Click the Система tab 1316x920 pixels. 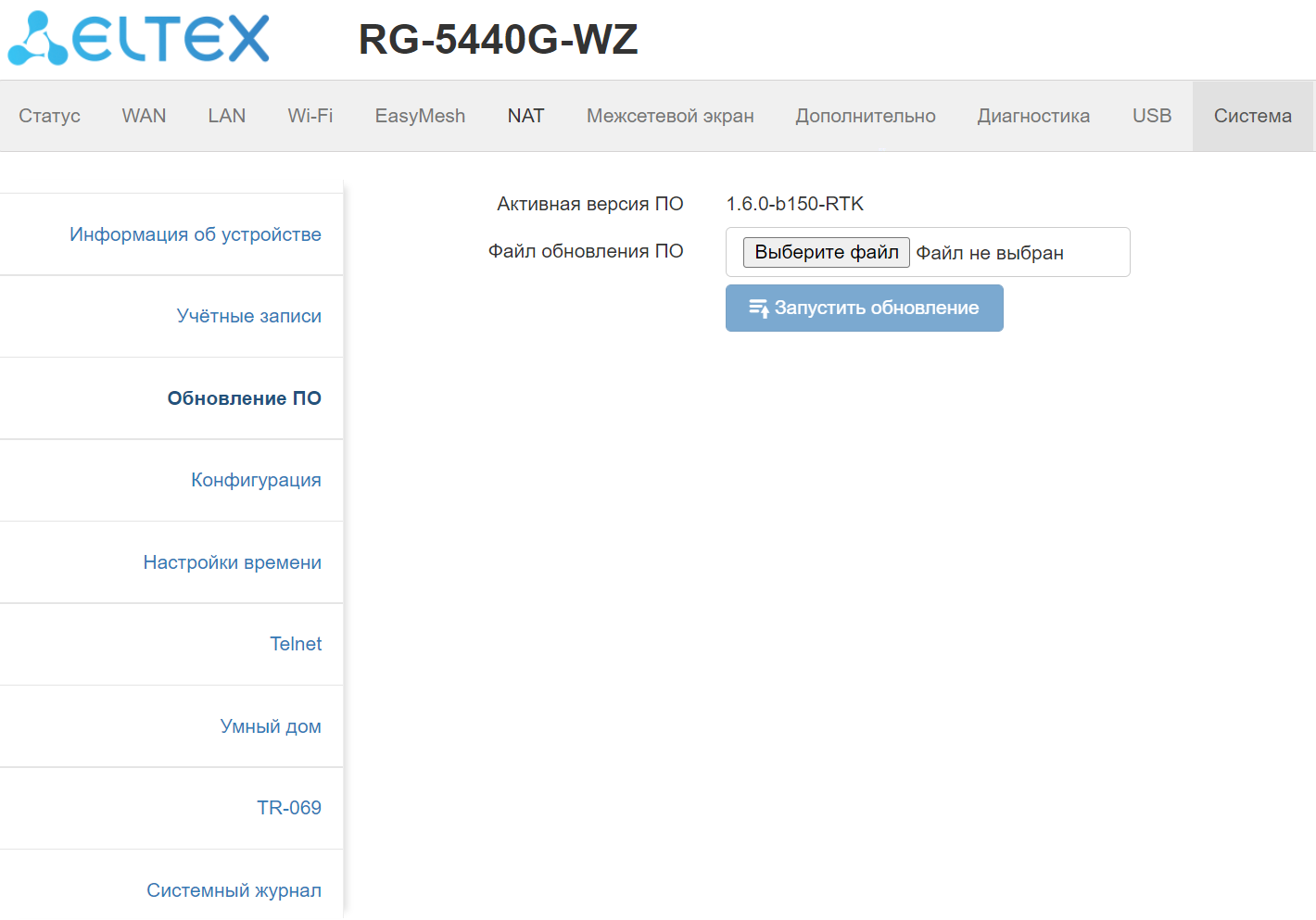point(1253,116)
